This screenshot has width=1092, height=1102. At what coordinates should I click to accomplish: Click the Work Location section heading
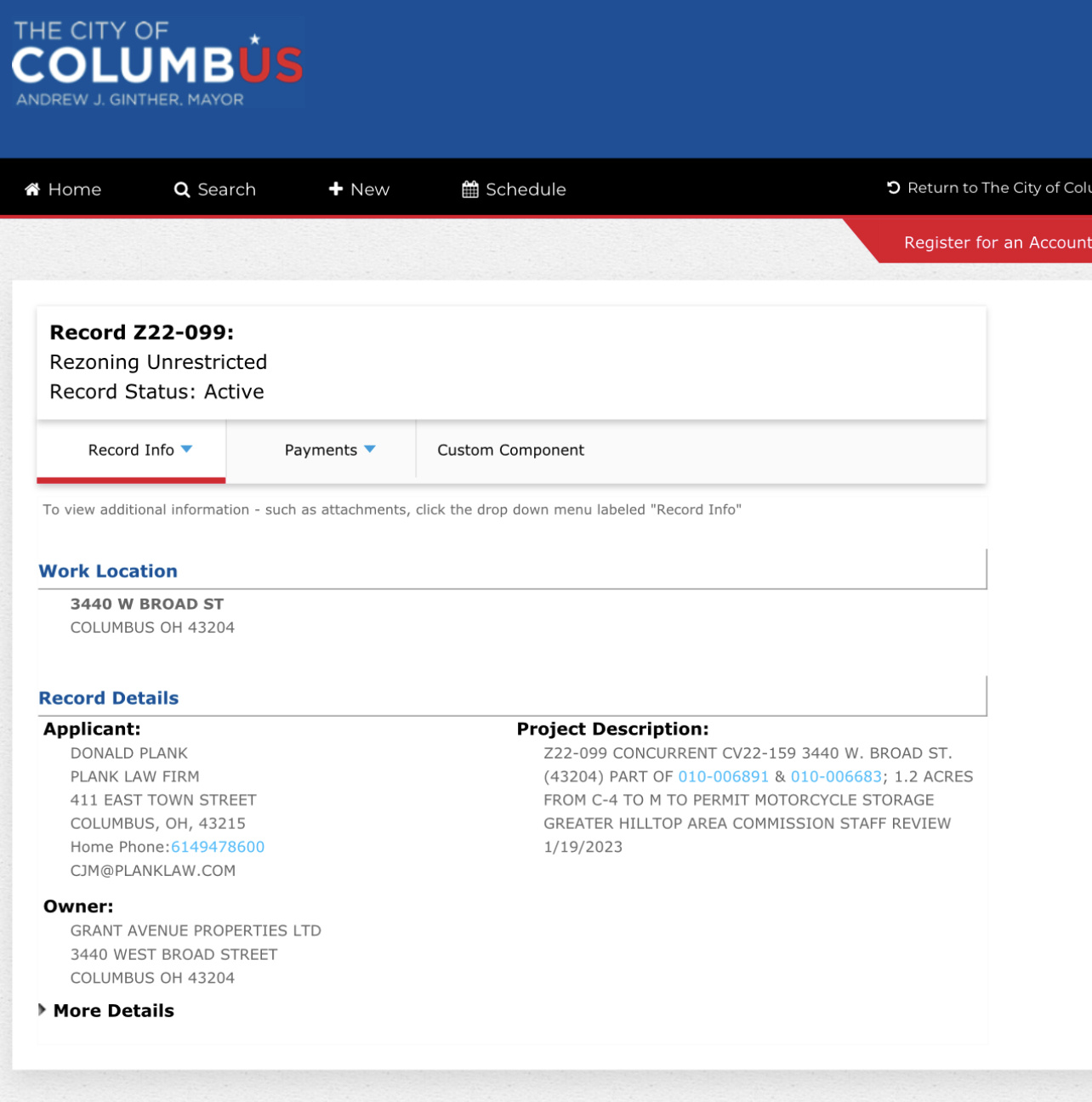coord(108,571)
